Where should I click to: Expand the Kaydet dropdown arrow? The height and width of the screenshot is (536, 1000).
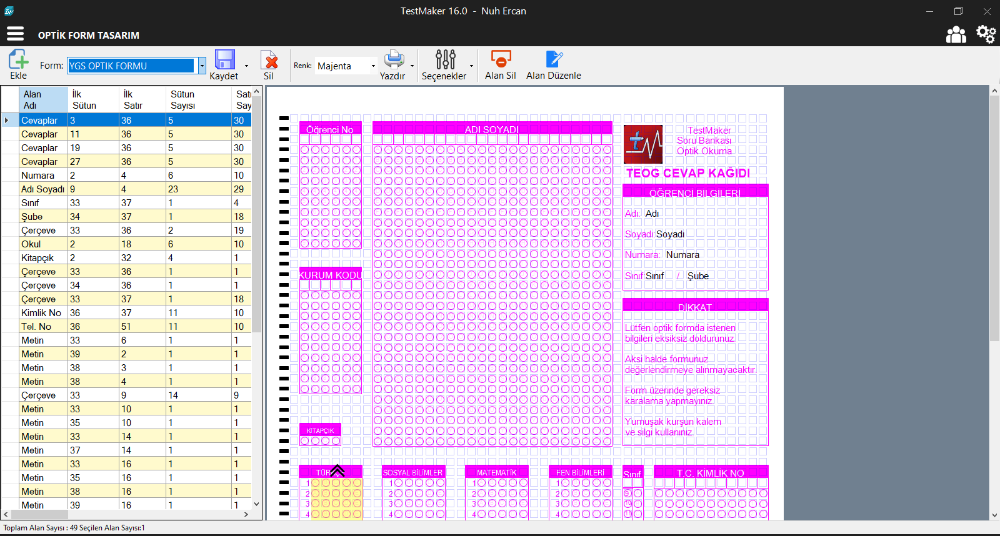(246, 66)
